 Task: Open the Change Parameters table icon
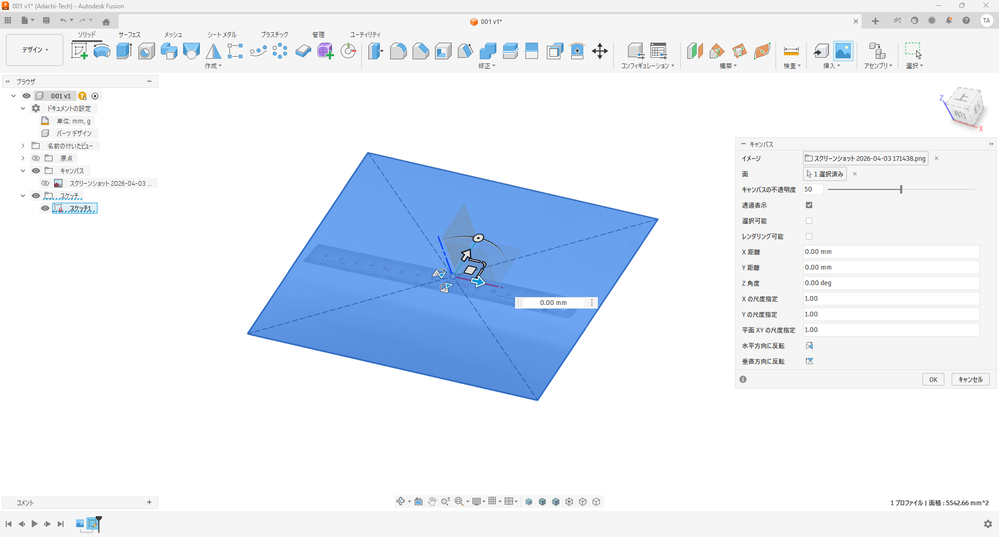coord(658,51)
